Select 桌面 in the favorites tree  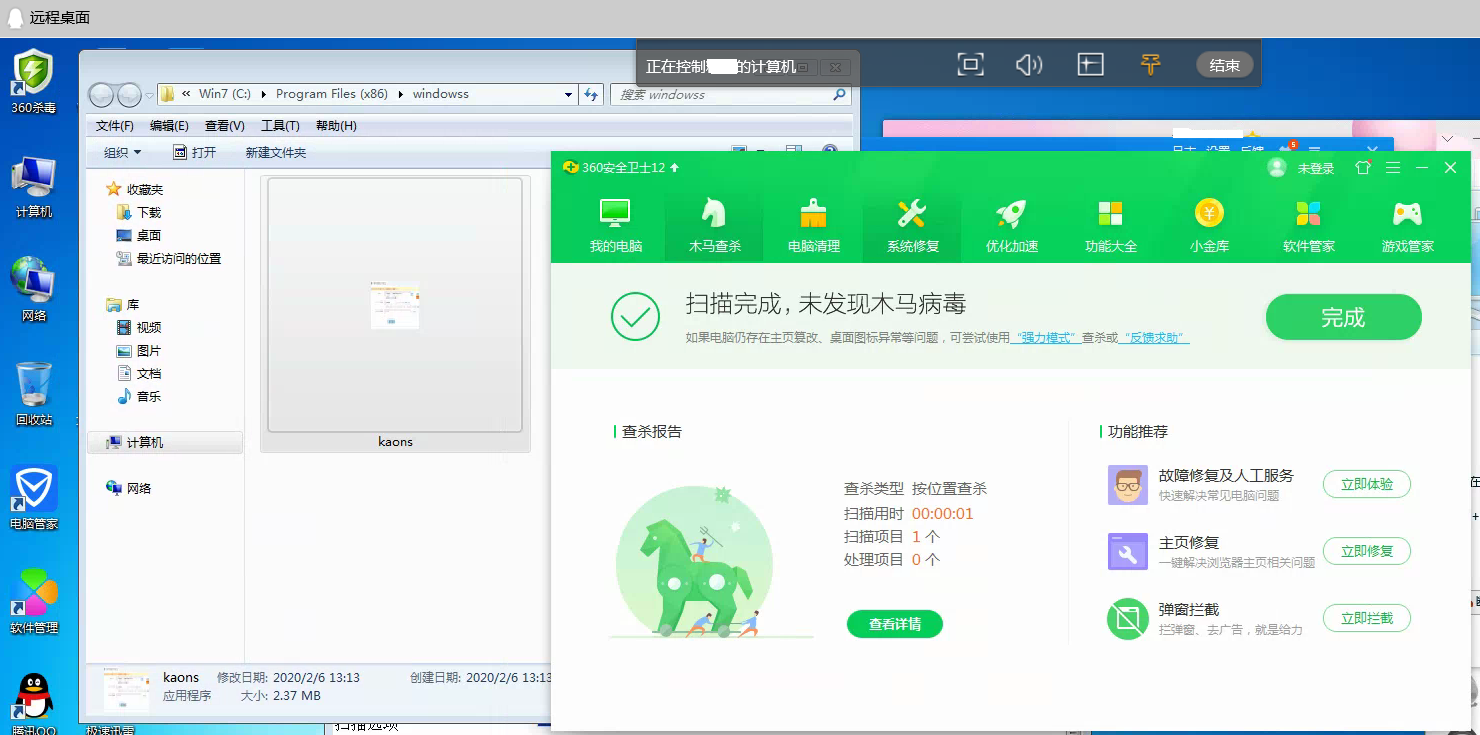[149, 236]
